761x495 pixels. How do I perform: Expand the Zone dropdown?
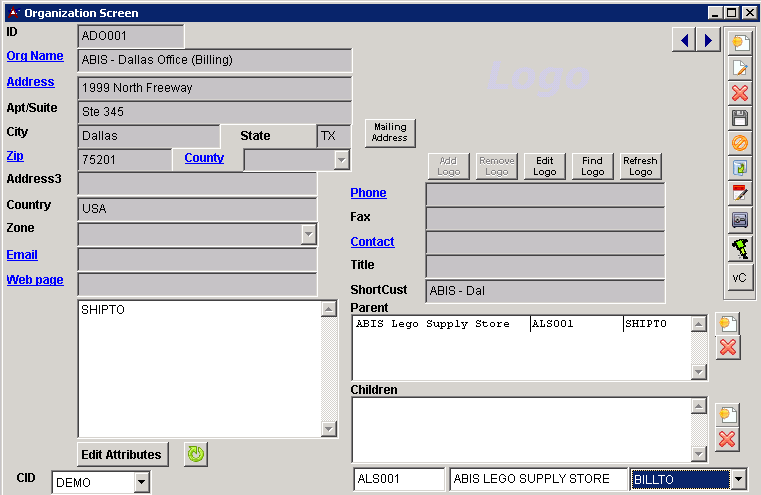click(308, 234)
